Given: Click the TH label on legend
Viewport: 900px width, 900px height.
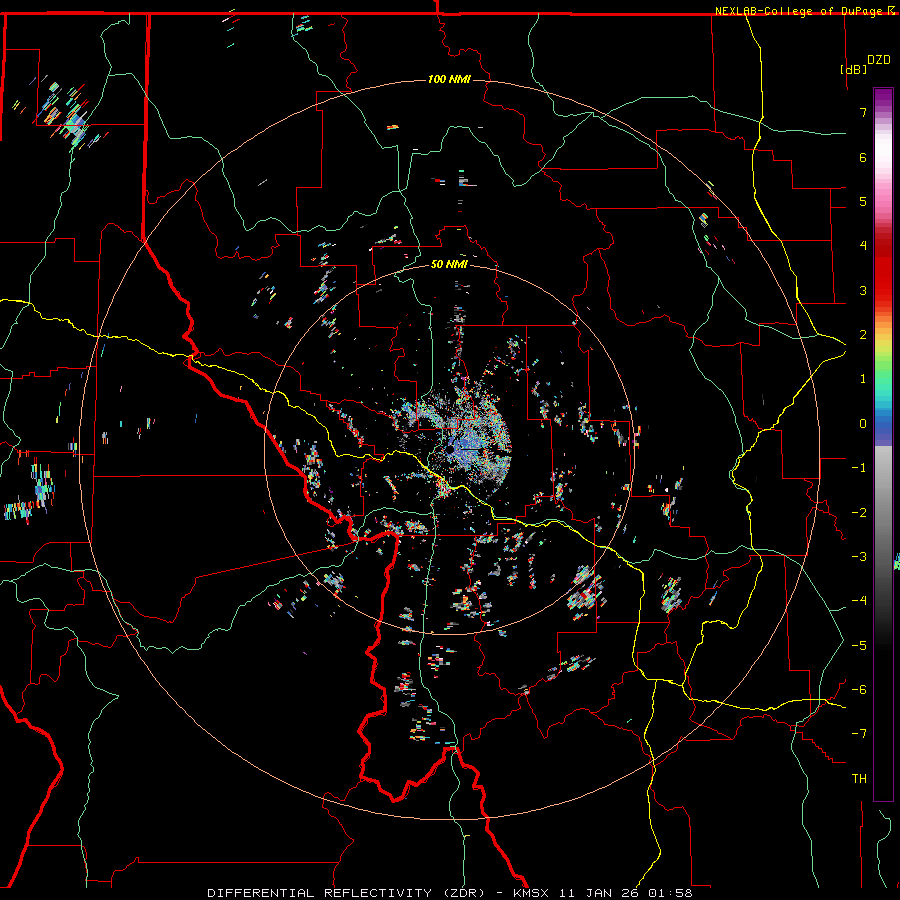Looking at the screenshot, I should pos(859,779).
